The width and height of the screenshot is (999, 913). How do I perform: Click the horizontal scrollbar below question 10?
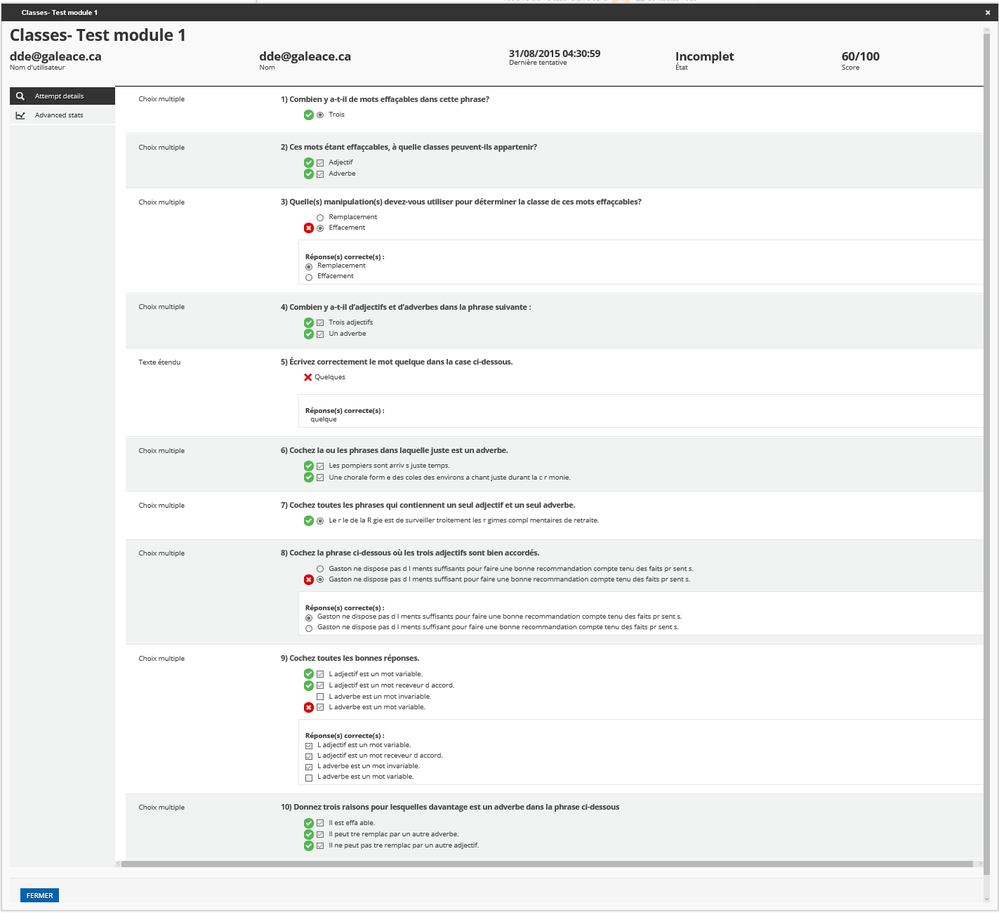[547, 864]
